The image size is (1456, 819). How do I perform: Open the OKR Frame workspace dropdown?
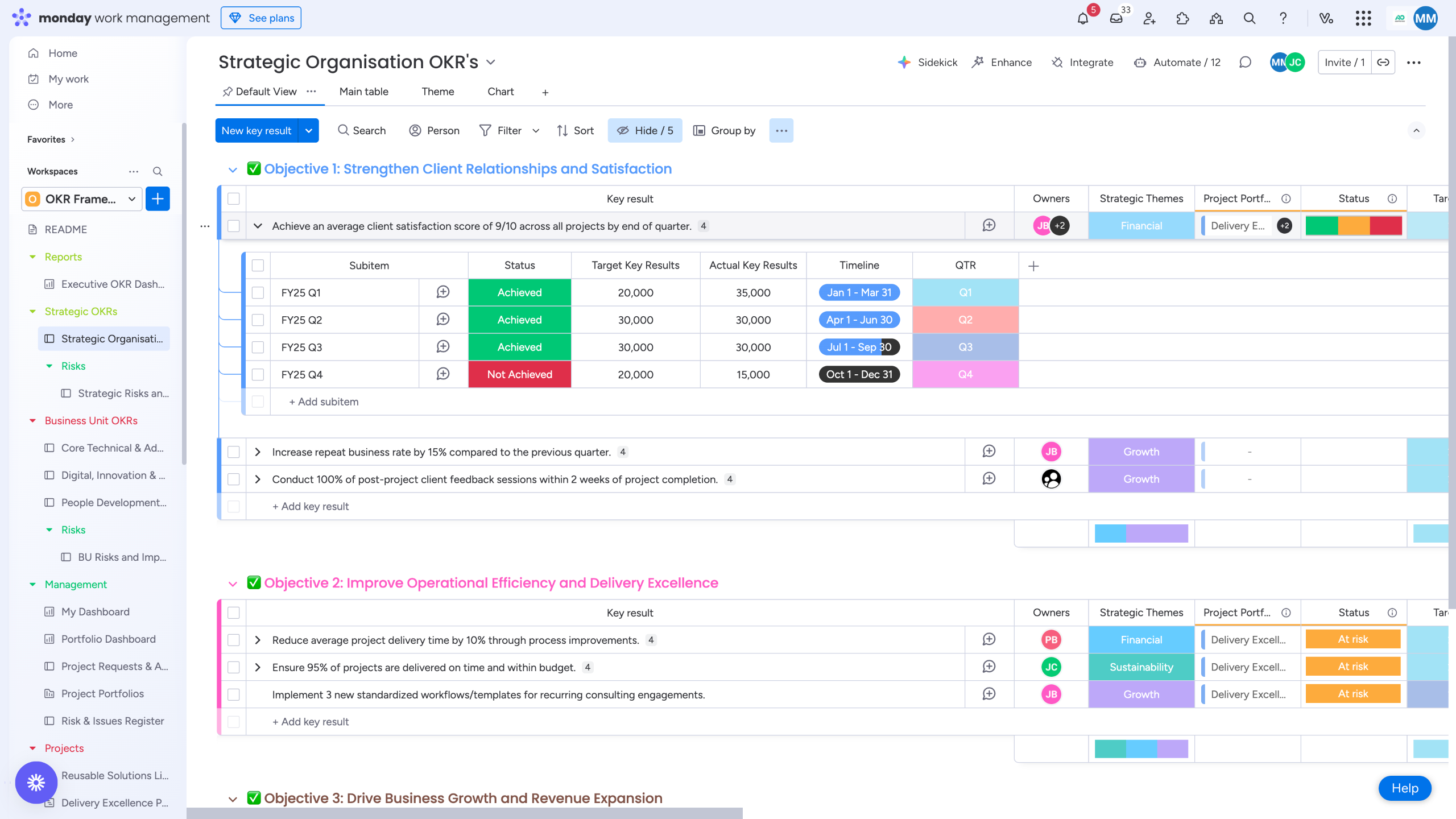[82, 199]
